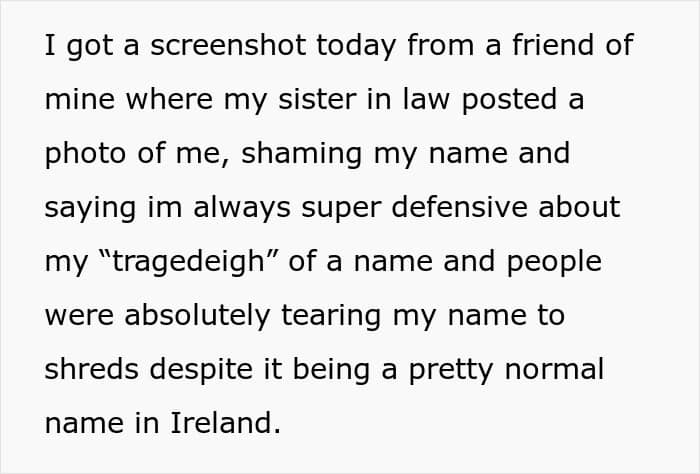Click the word "Ireland" in the last line
Image resolution: width=700 pixels, height=474 pixels.
(x=225, y=423)
